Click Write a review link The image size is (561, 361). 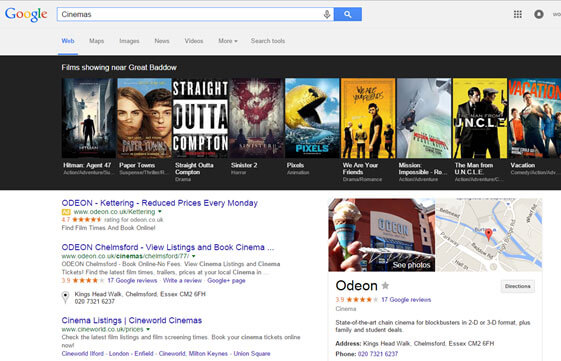pyautogui.click(x=182, y=280)
